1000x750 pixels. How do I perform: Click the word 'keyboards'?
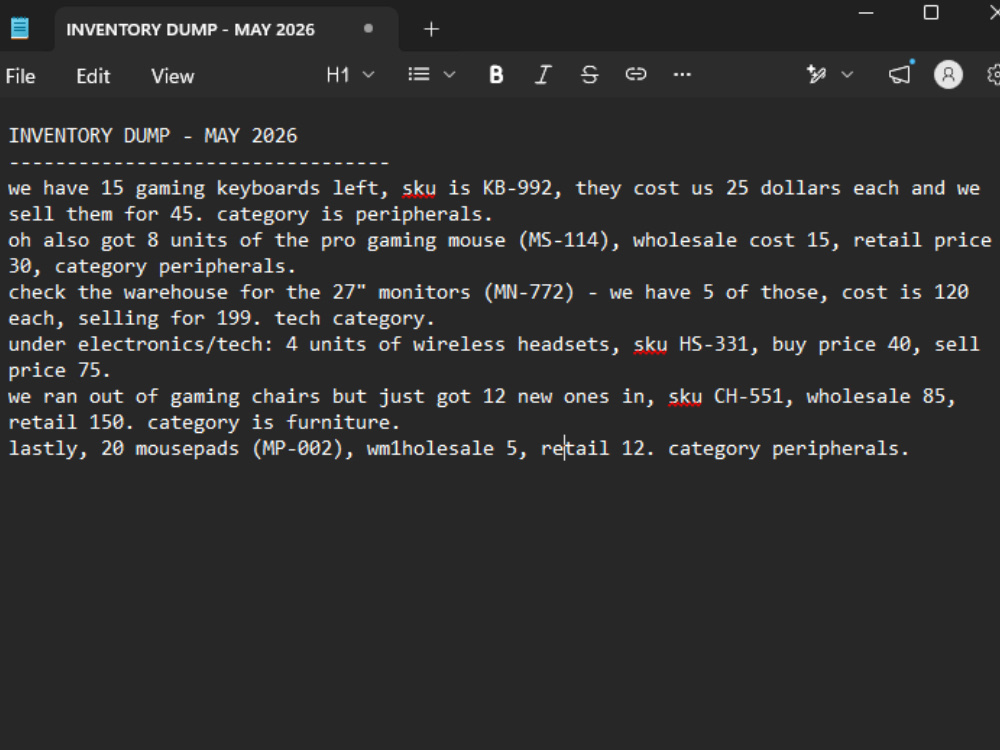click(x=268, y=189)
